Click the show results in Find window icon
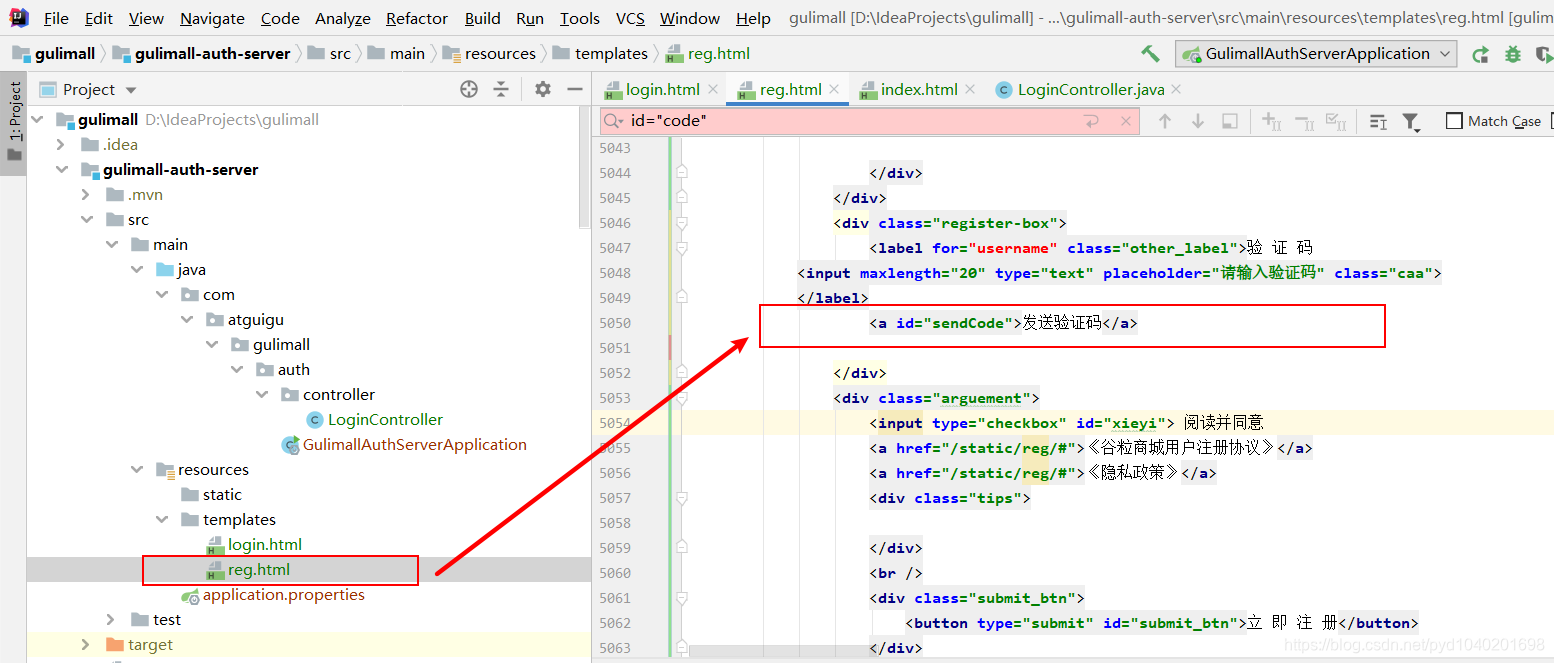Image resolution: width=1554 pixels, height=663 pixels. tap(1230, 121)
